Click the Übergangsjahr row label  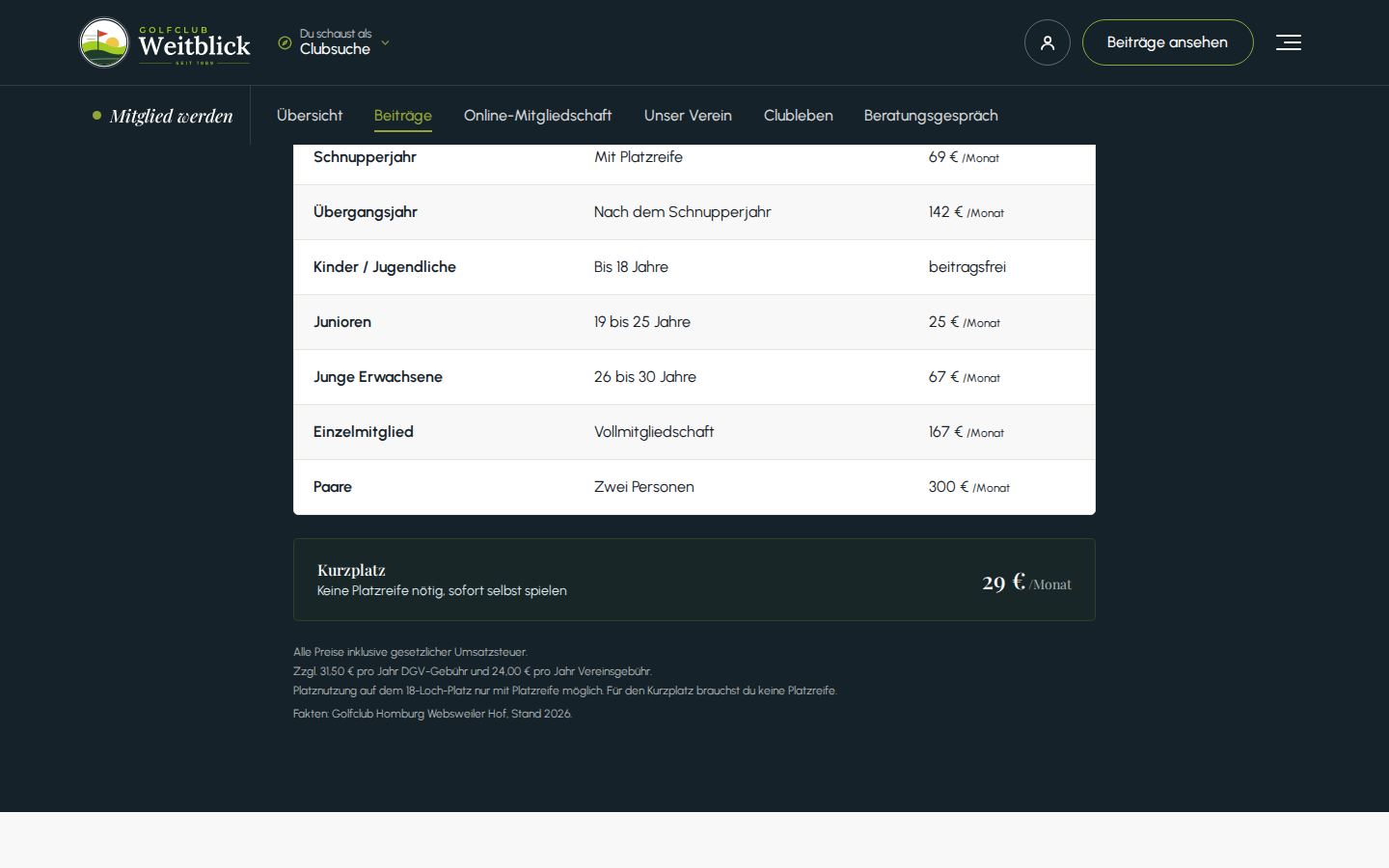(x=366, y=212)
